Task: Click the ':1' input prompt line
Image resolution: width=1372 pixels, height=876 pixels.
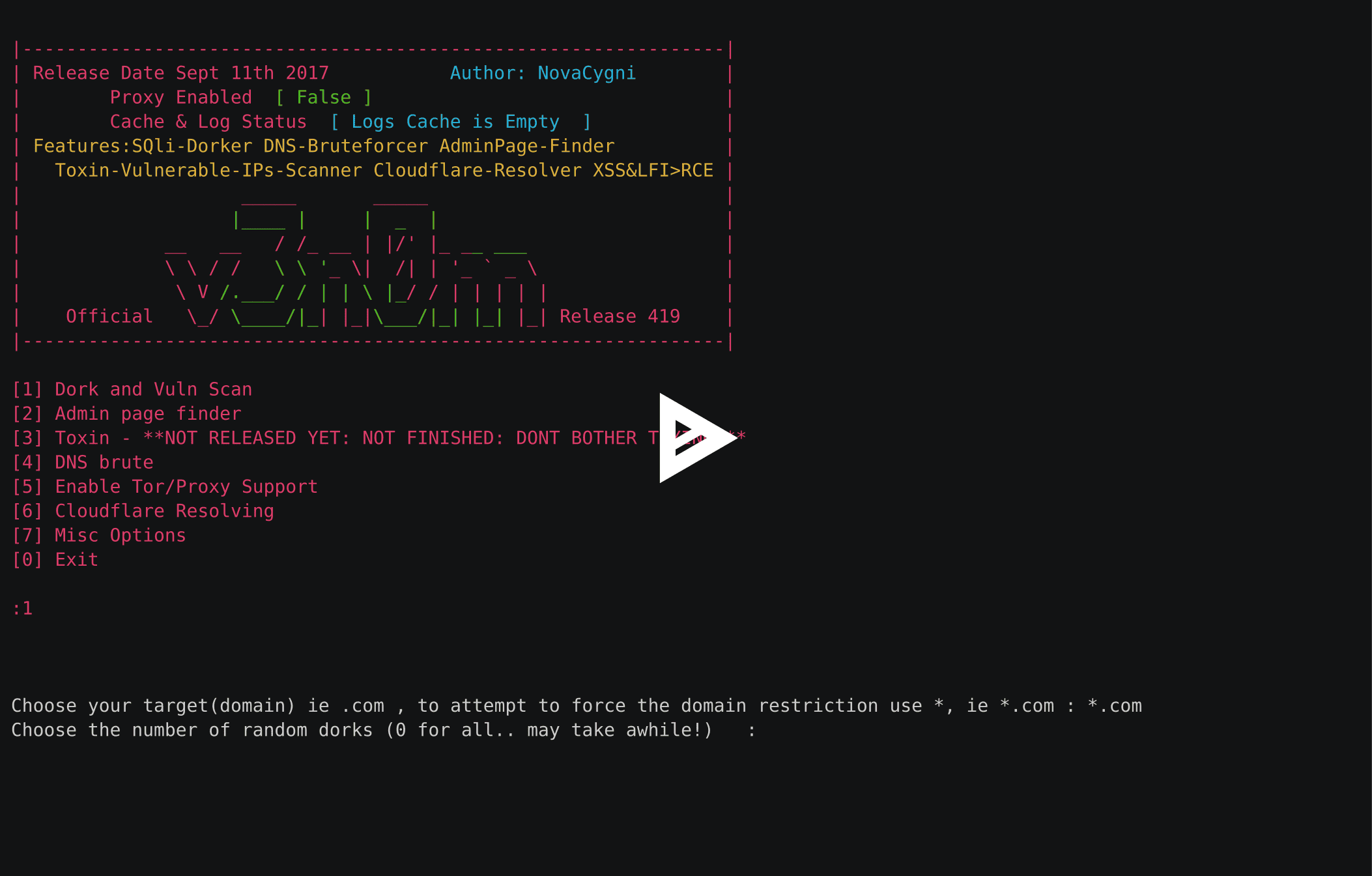Action: (22, 609)
